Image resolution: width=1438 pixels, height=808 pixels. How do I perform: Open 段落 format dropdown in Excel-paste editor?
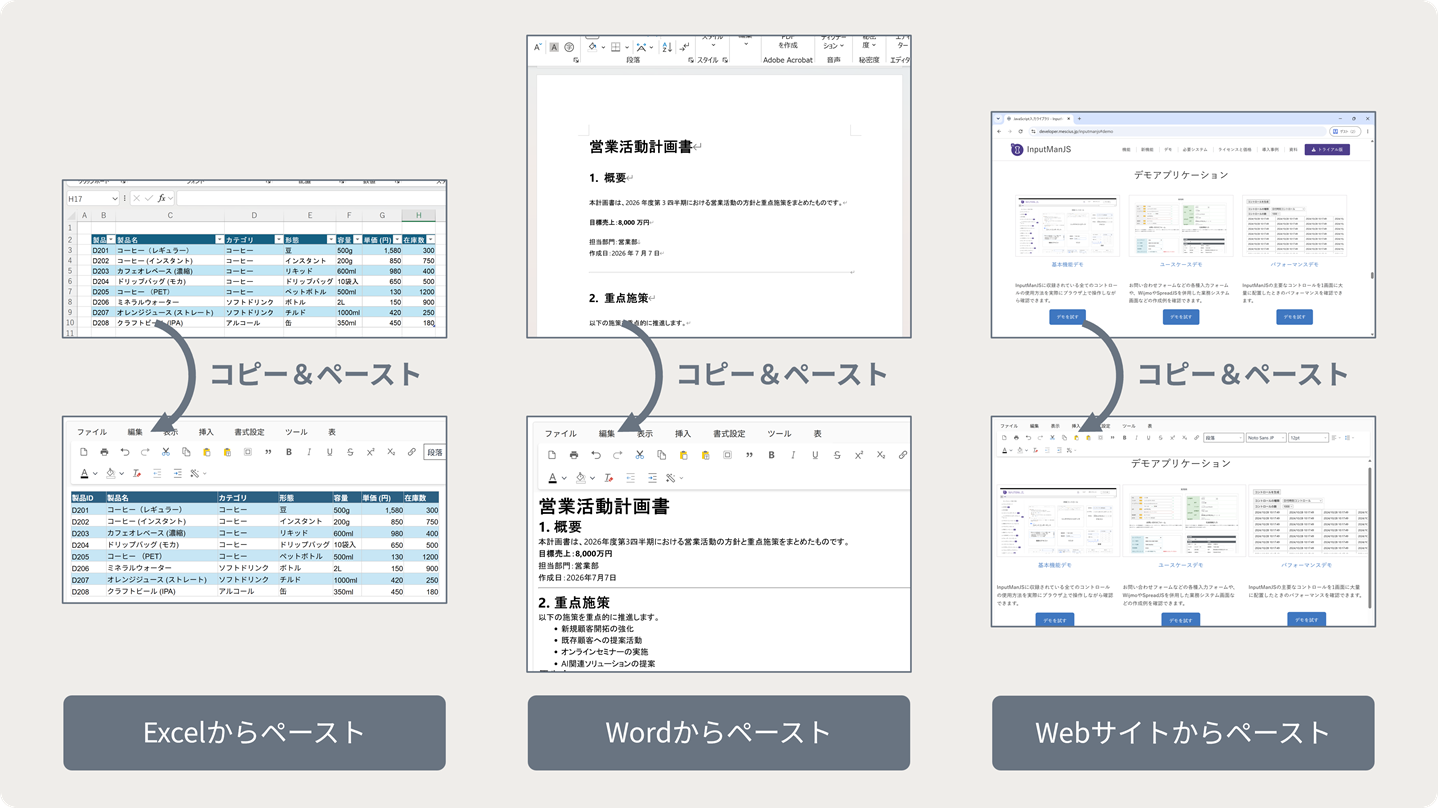click(435, 452)
